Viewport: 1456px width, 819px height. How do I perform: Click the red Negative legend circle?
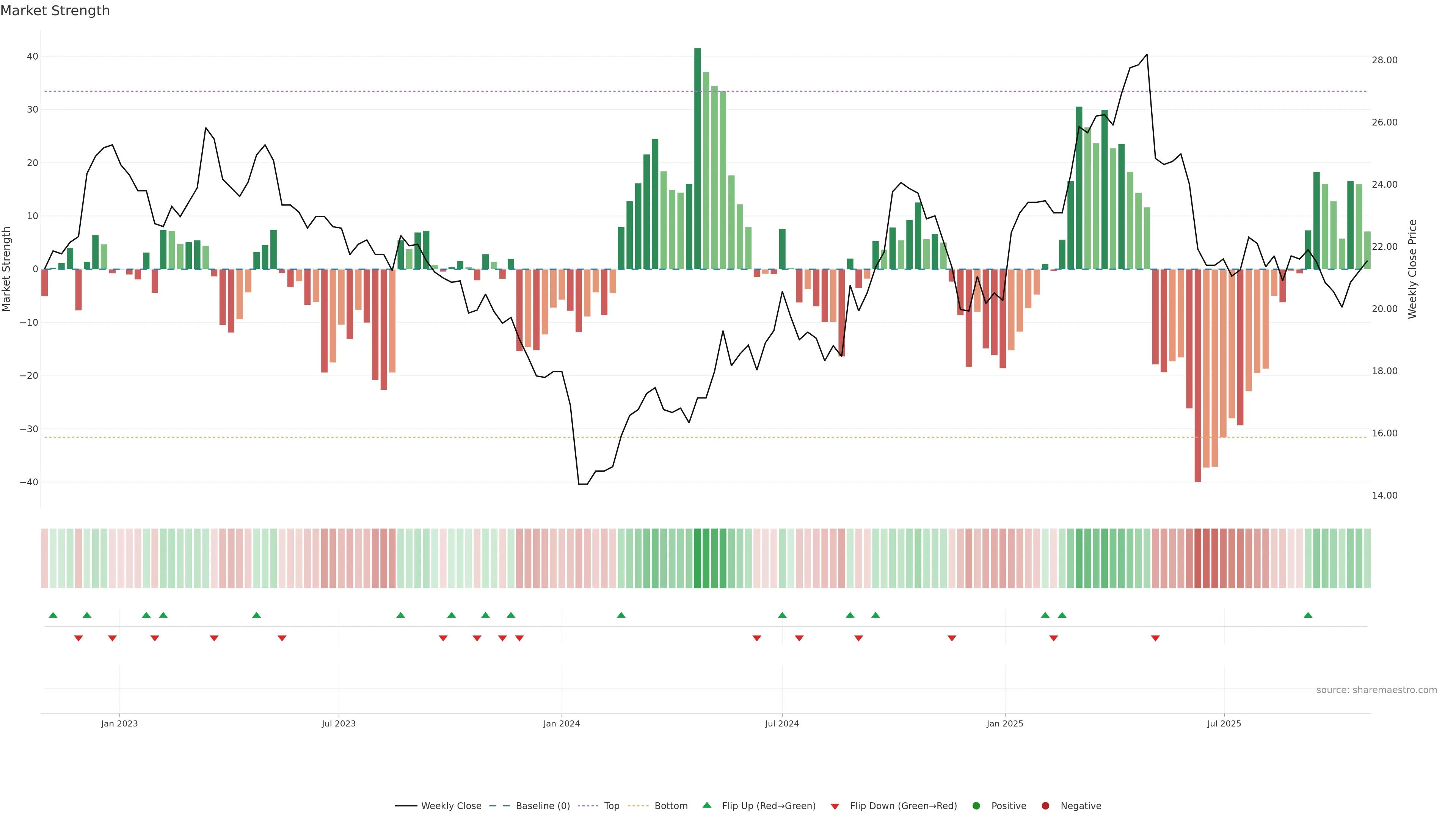[x=1045, y=806]
